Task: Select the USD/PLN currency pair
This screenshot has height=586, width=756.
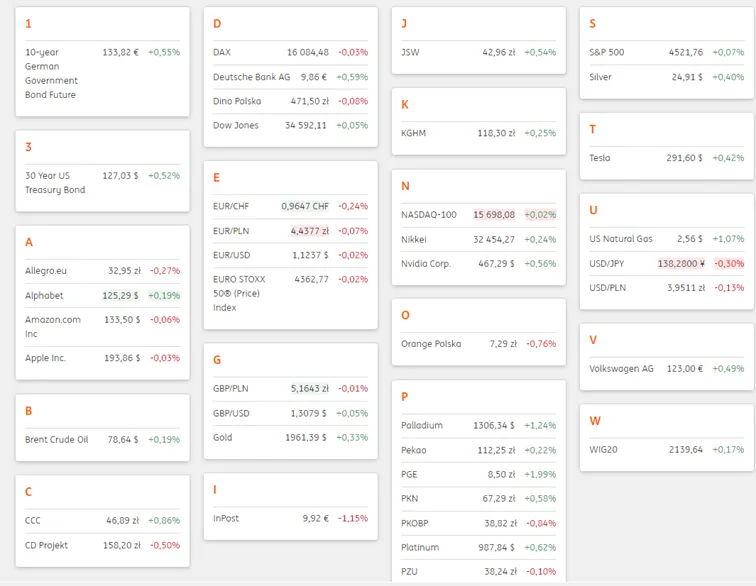Action: tap(666, 288)
